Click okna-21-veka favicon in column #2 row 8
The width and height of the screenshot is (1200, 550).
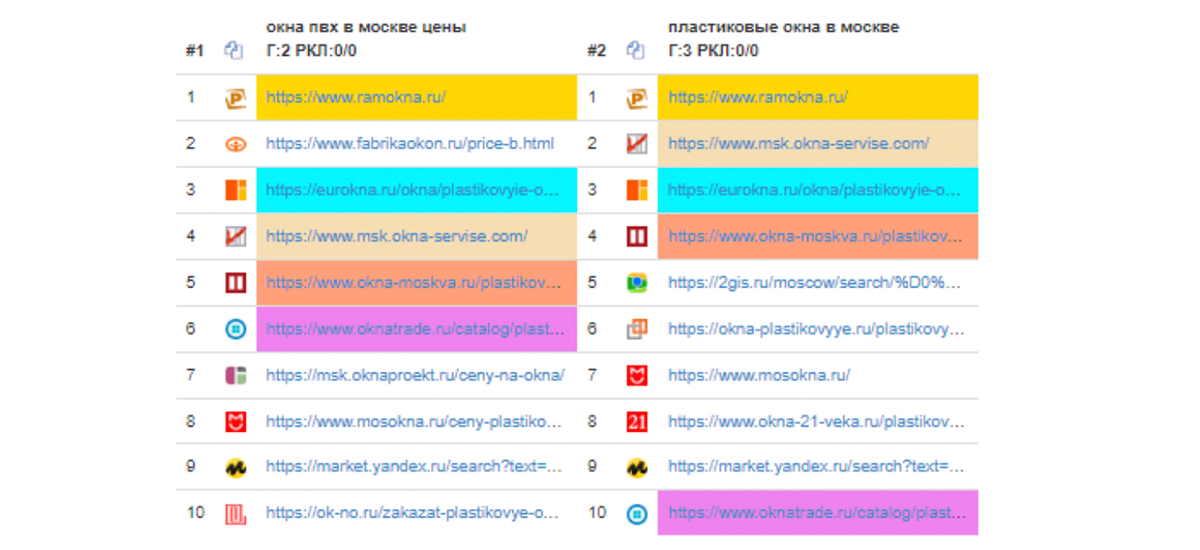637,421
